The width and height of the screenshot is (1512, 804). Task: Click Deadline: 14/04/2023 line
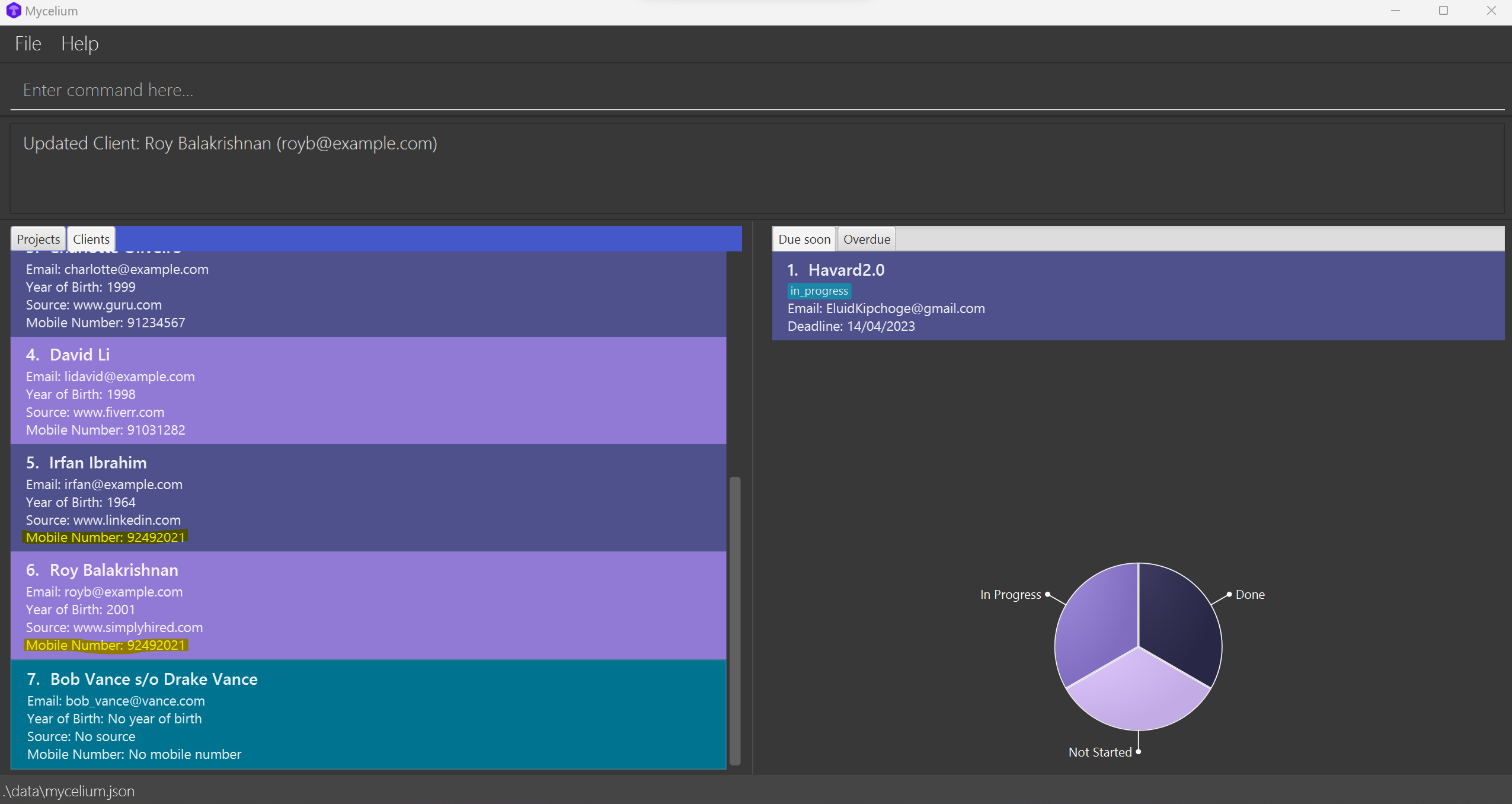coord(851,326)
